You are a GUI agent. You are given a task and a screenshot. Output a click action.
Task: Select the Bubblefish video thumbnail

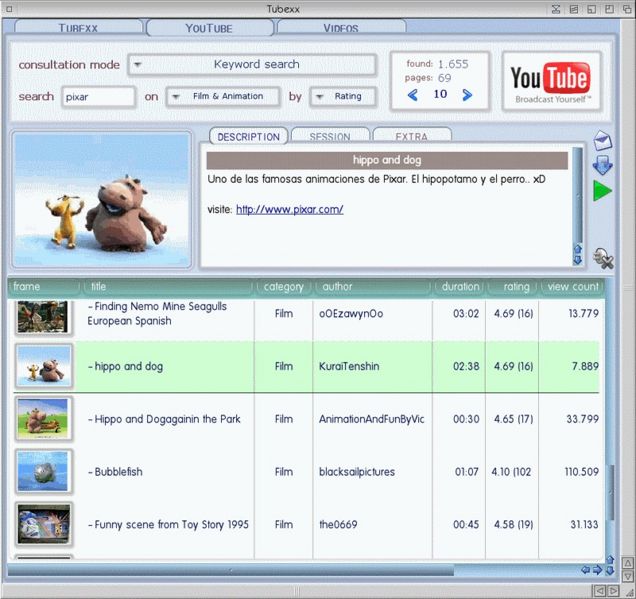click(44, 471)
